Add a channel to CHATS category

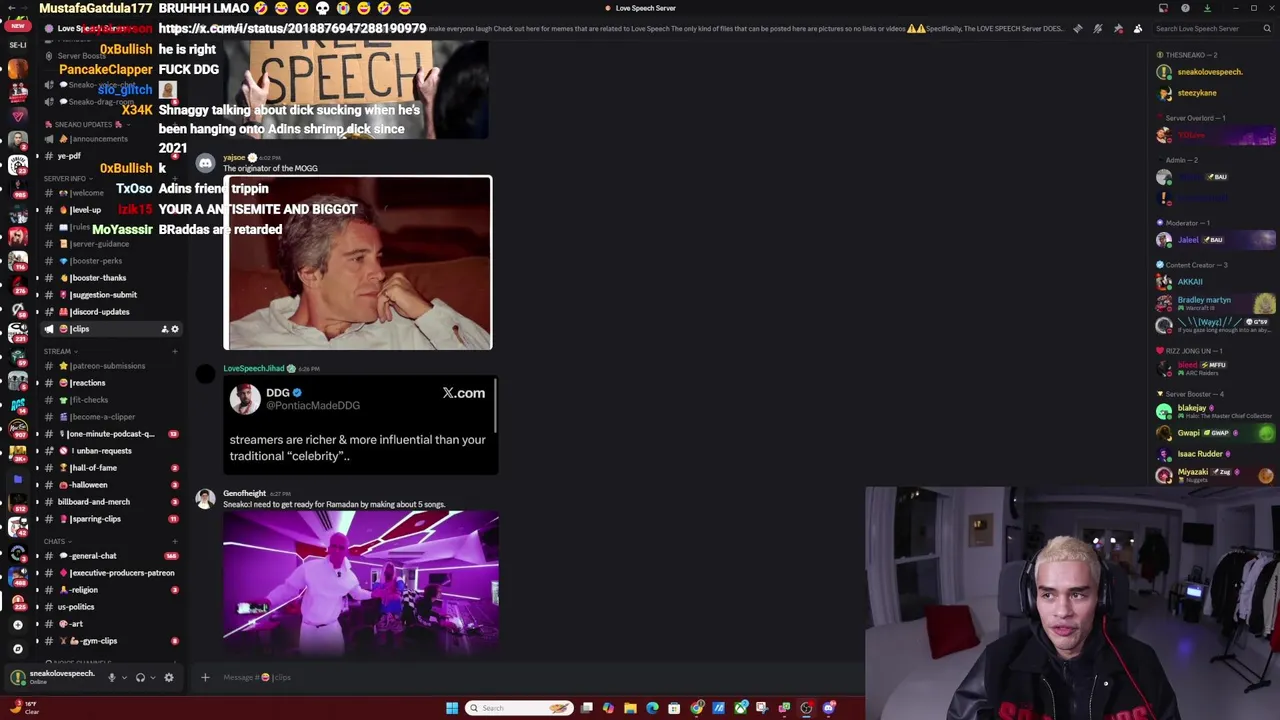[174, 541]
